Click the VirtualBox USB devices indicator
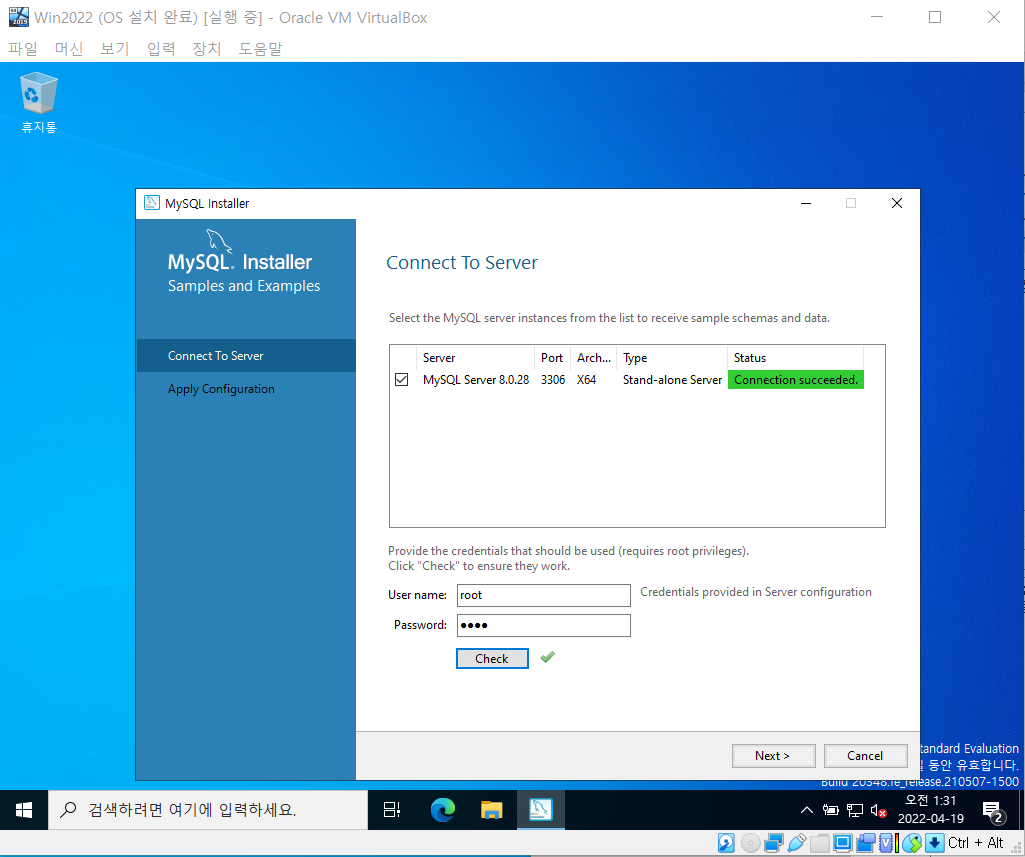The height and width of the screenshot is (857, 1025). tap(797, 843)
